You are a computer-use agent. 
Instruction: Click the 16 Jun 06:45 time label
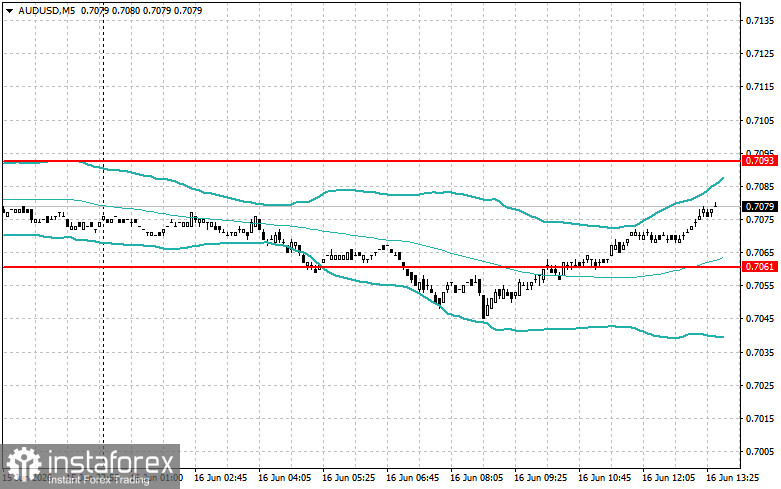pos(412,478)
